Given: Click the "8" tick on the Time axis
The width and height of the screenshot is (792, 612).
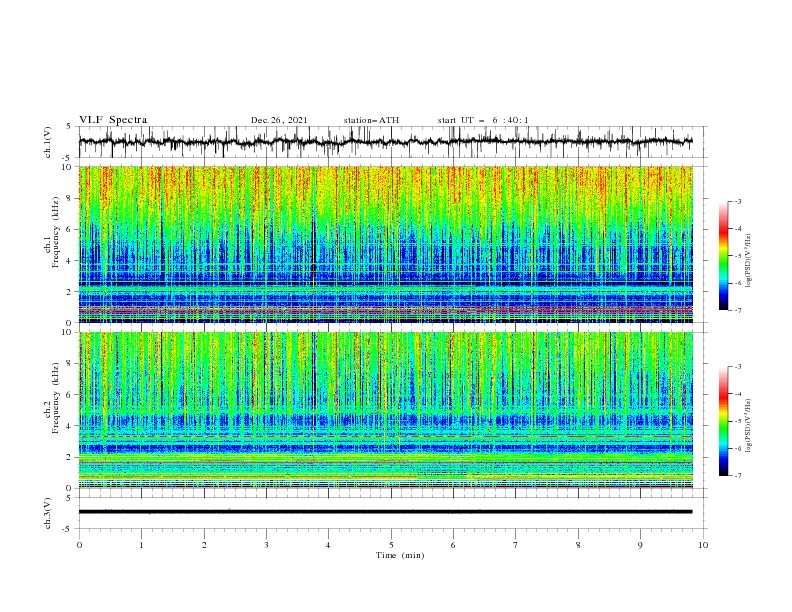Looking at the screenshot, I should (x=578, y=545).
